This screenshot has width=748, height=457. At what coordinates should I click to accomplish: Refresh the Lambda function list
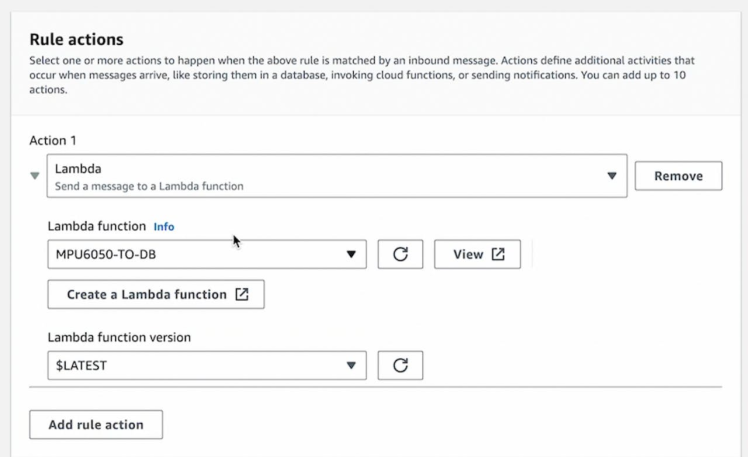(x=400, y=254)
